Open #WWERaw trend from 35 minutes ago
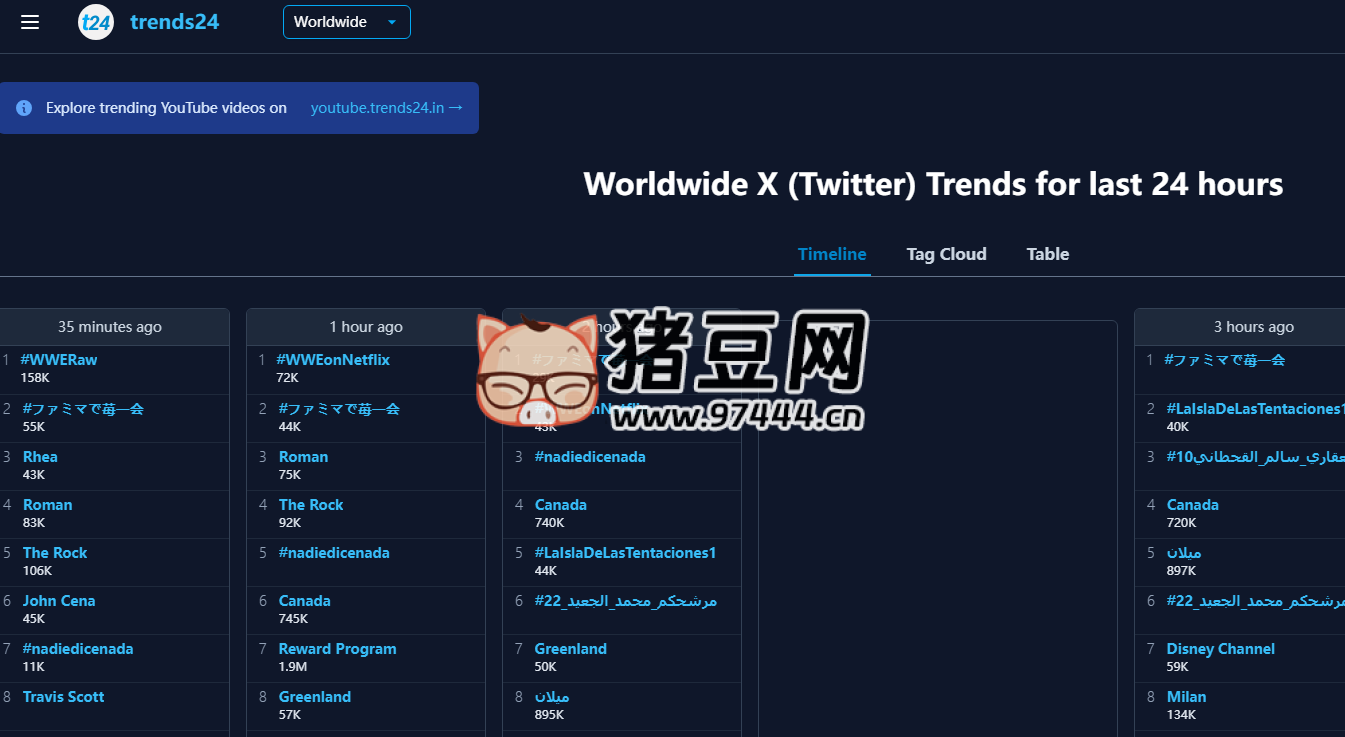 coord(58,360)
